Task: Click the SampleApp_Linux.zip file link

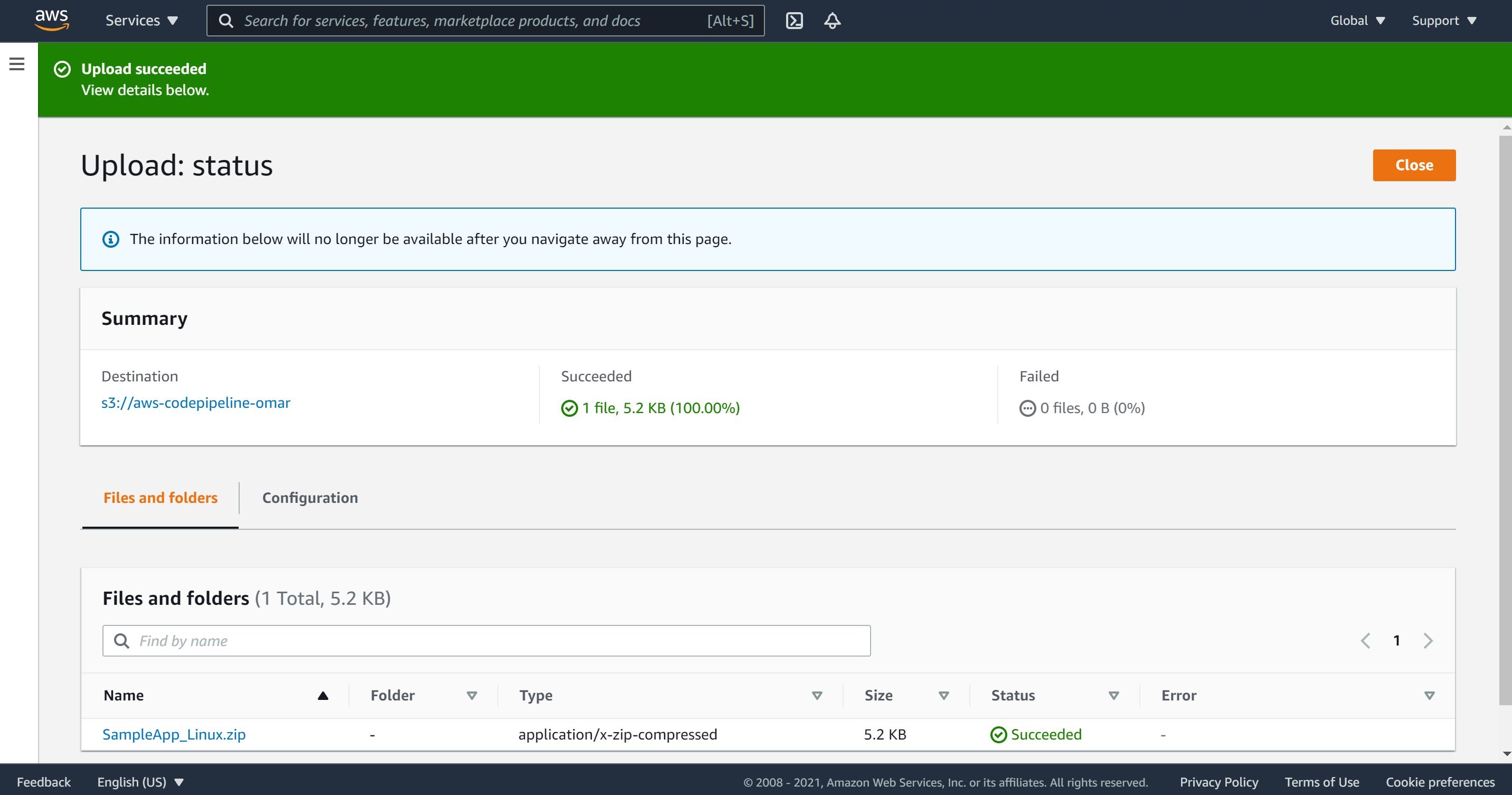Action: pyautogui.click(x=175, y=734)
